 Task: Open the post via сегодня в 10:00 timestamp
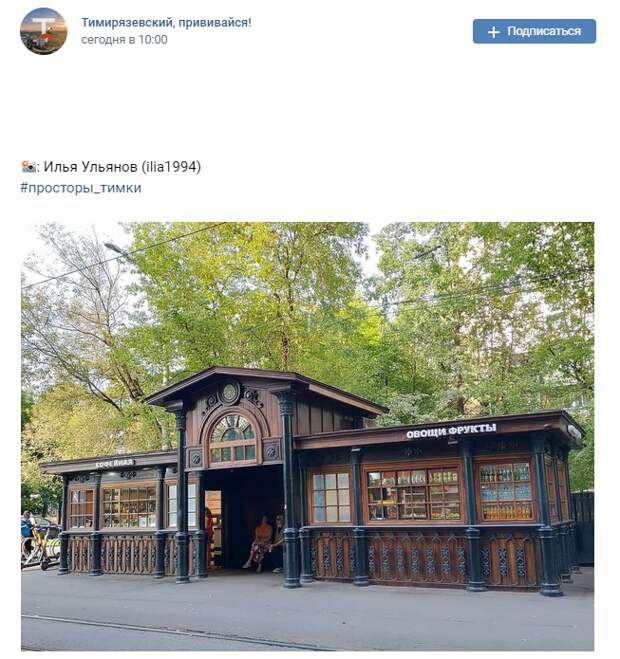point(124,40)
